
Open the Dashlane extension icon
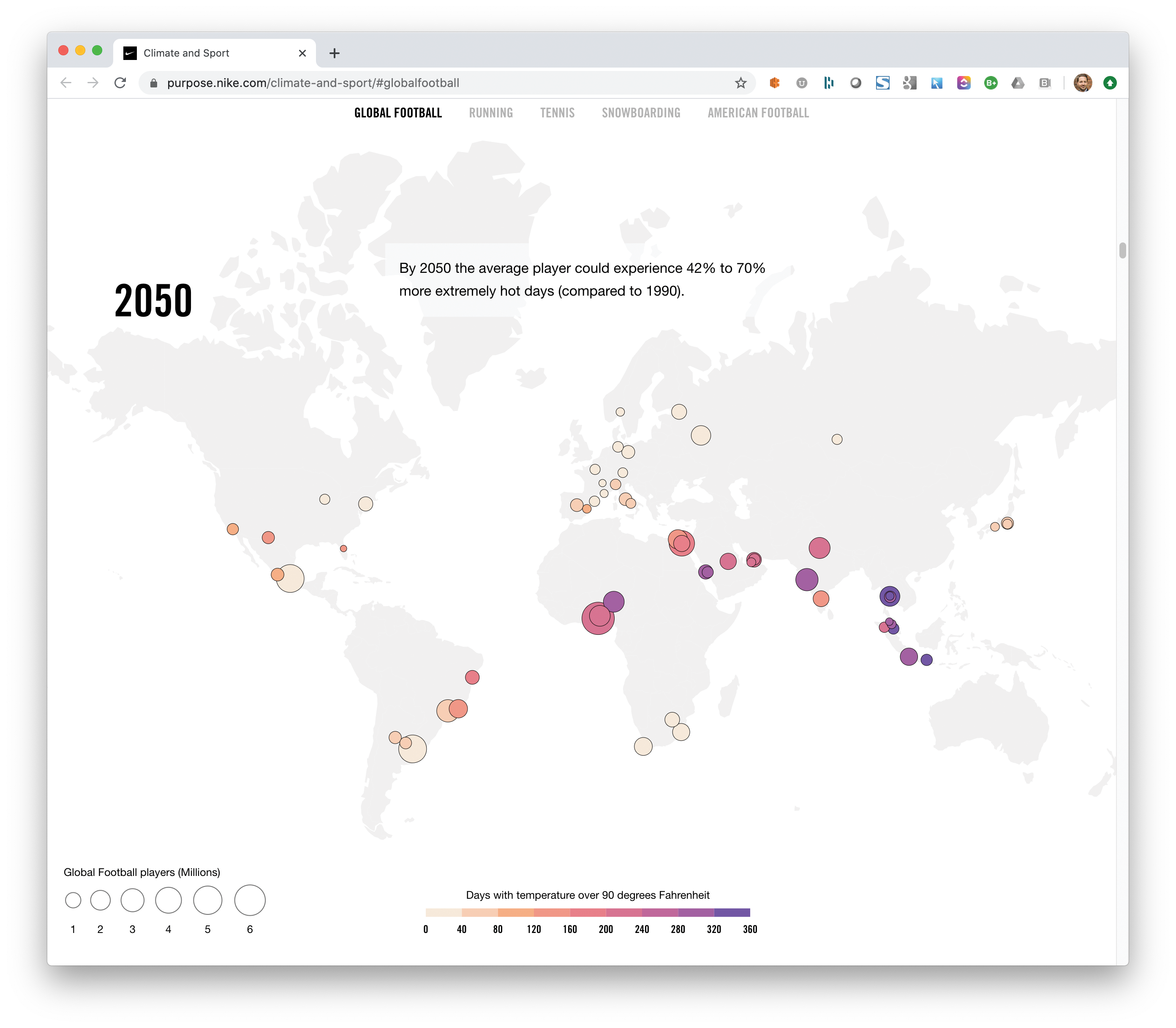[x=828, y=83]
